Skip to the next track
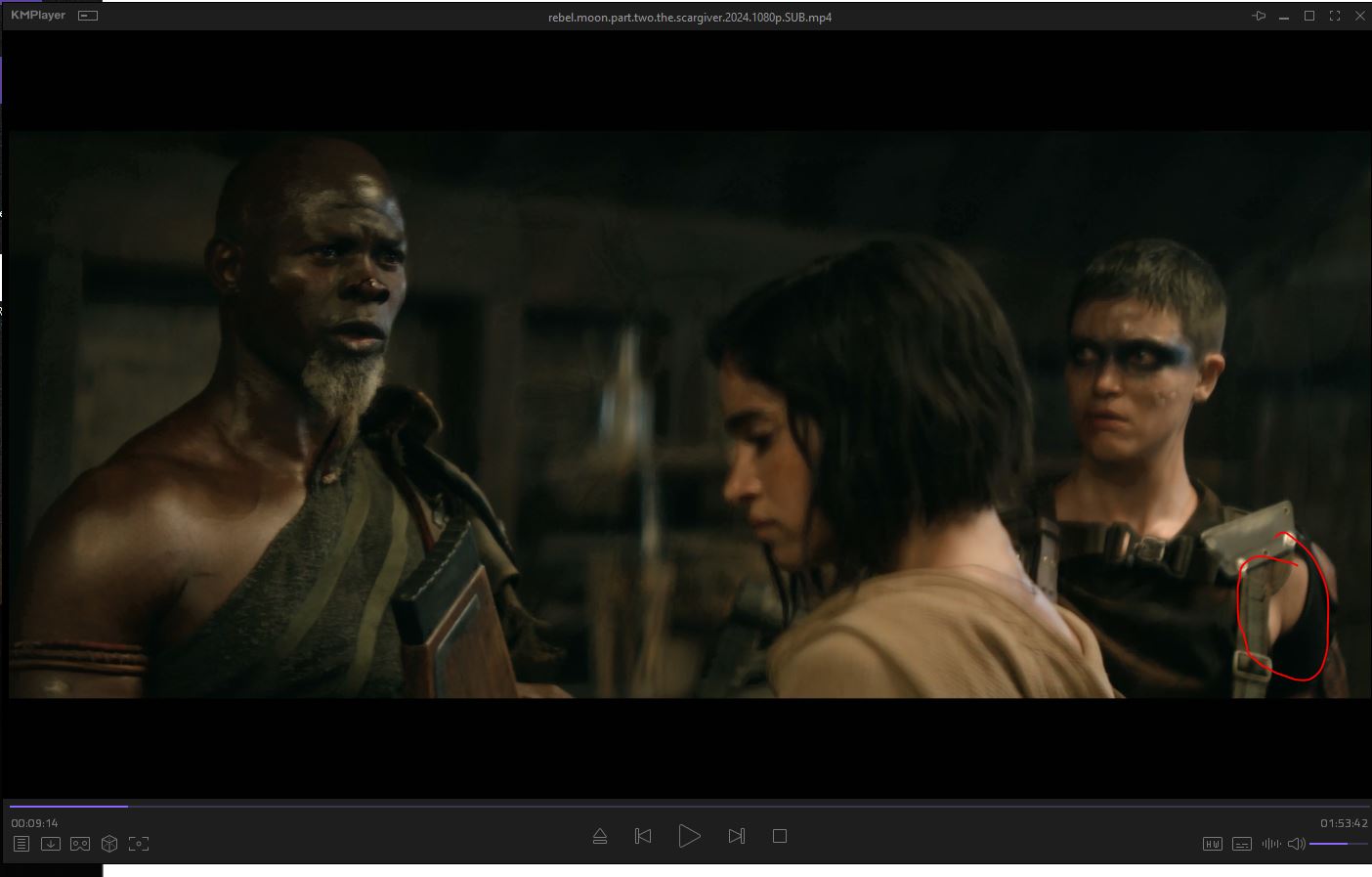 [737, 836]
